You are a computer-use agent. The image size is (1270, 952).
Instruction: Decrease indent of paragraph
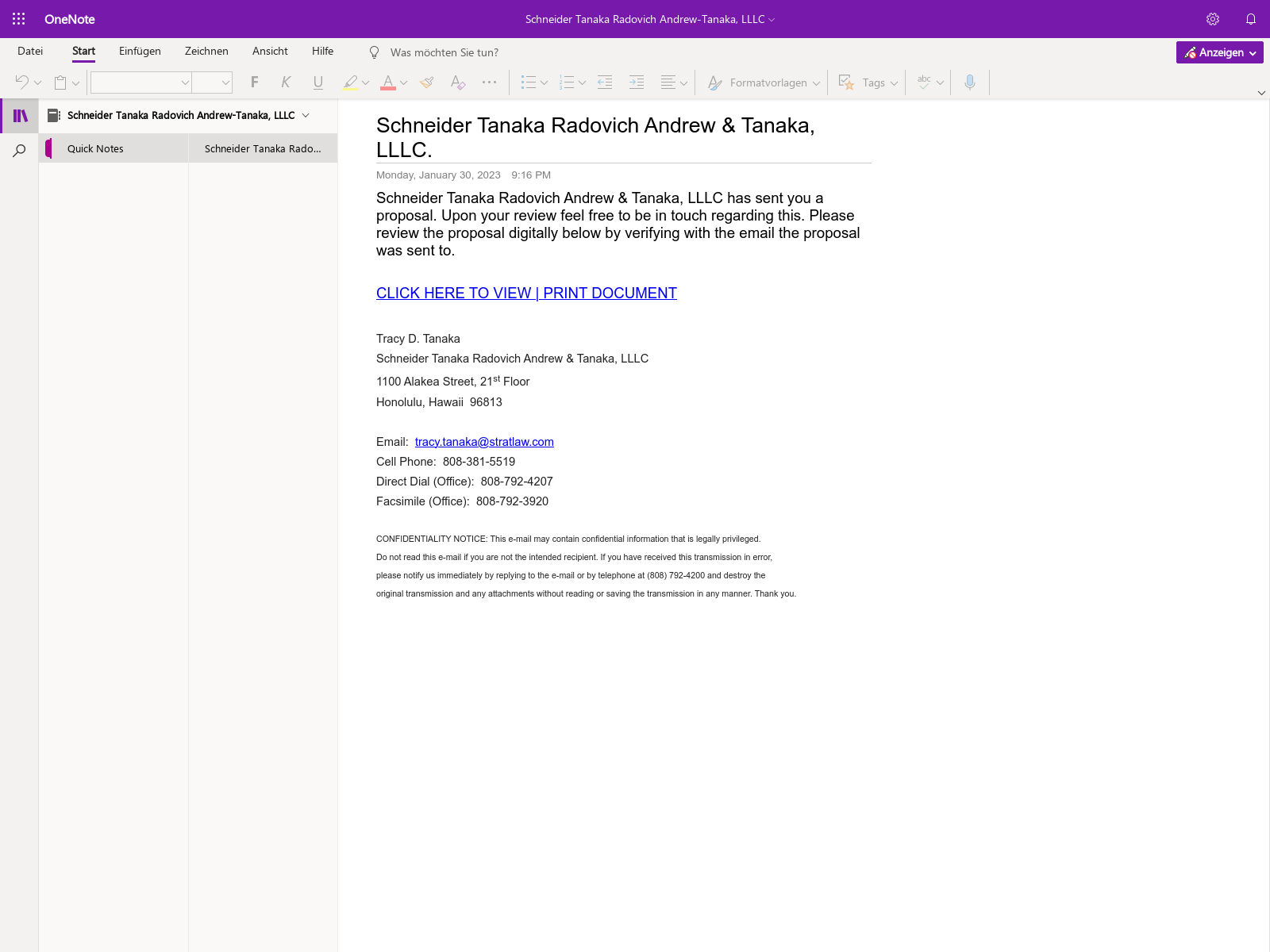point(605,82)
